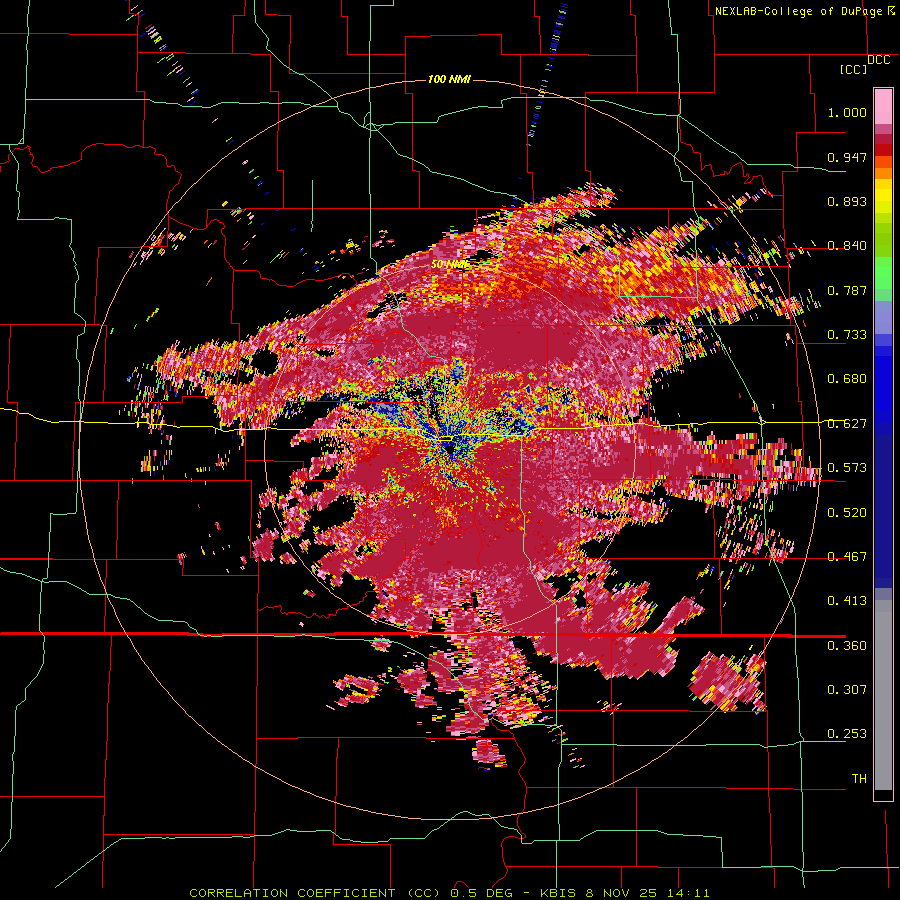Image resolution: width=900 pixels, height=900 pixels.
Task: Click the 0.680 legend value
Action: (x=847, y=379)
